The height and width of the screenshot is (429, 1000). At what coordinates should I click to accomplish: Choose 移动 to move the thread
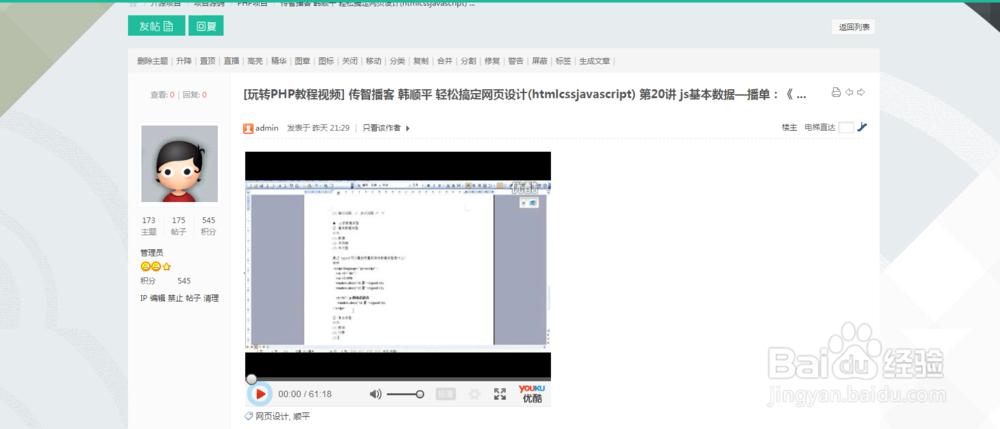tap(373, 61)
